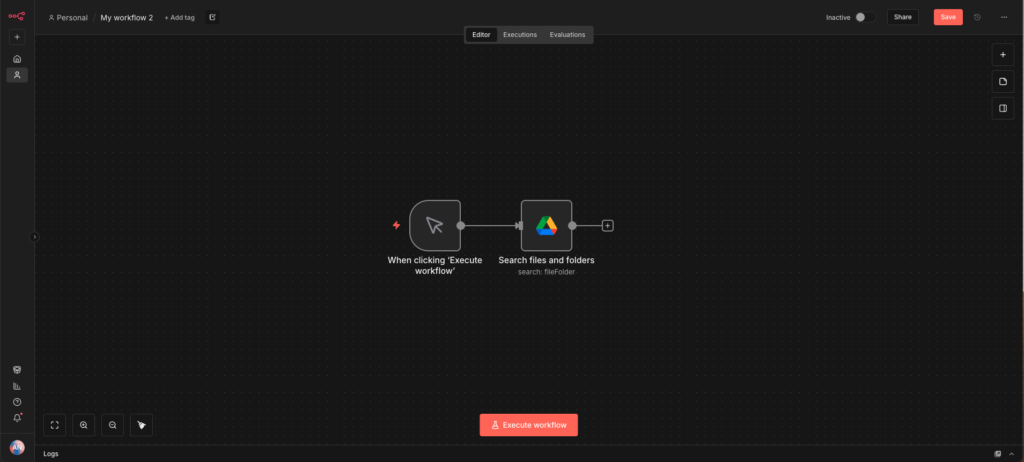This screenshot has width=1024, height=462.
Task: Add a sticky note to canvas
Action: 1002,81
